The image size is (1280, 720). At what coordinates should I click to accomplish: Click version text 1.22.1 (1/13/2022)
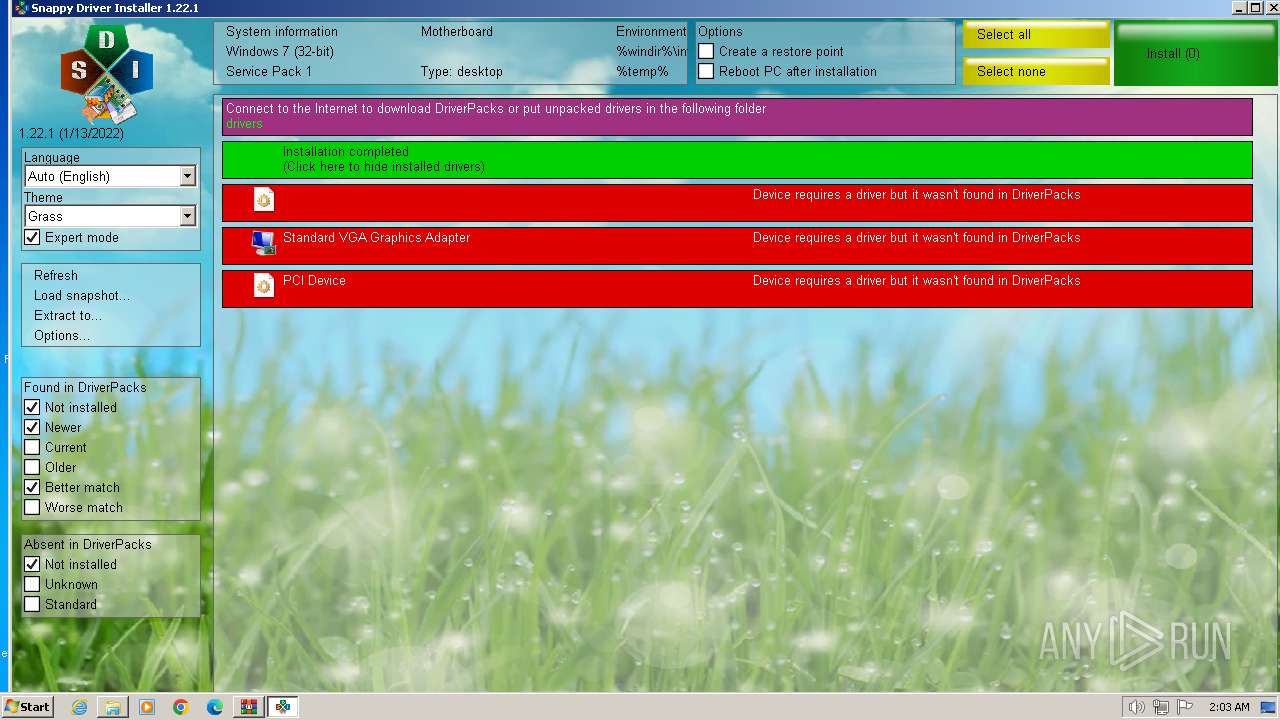tap(71, 133)
